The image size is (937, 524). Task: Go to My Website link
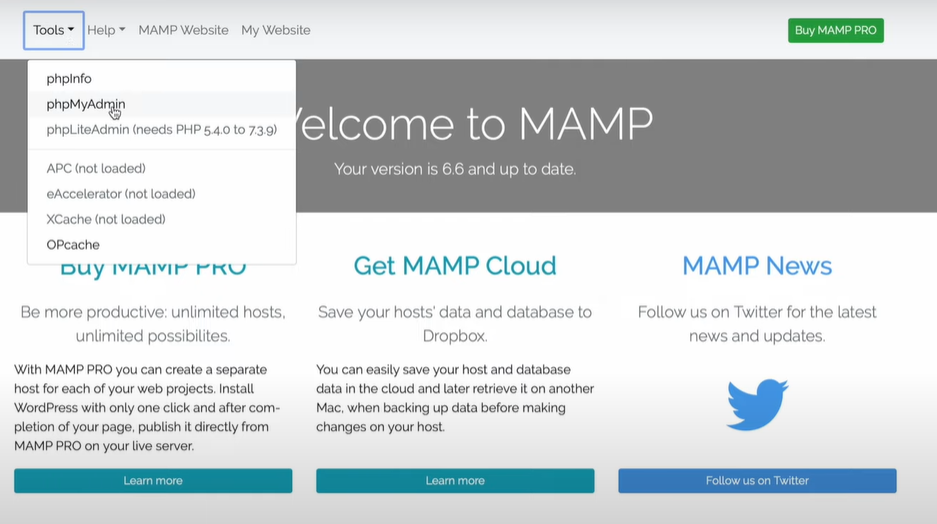pos(276,30)
